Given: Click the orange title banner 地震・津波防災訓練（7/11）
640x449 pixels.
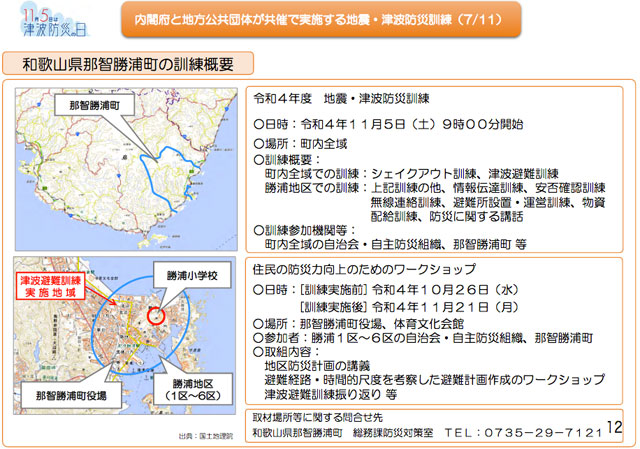Looking at the screenshot, I should pos(321,20).
